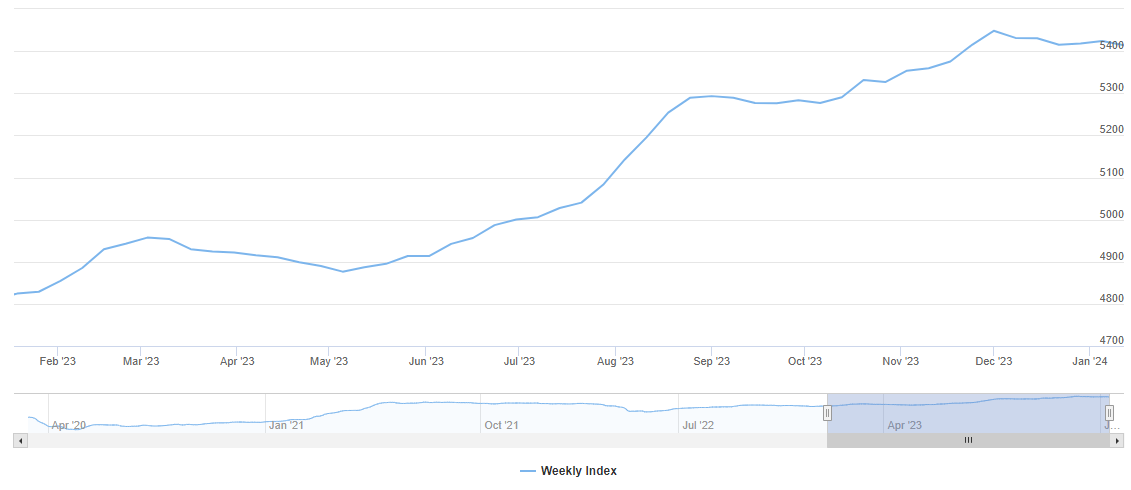Click the left navigator range handle
Image resolution: width=1131 pixels, height=490 pixels.
[x=827, y=413]
